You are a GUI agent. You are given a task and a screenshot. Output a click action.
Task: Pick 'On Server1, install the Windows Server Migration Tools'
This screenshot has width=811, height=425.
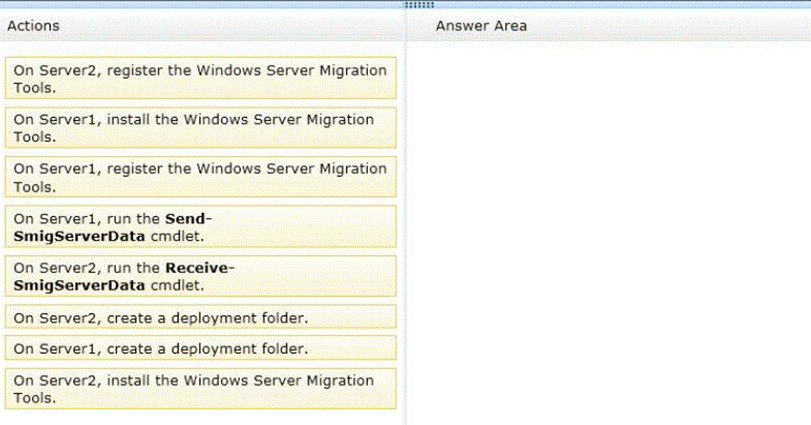click(200, 128)
